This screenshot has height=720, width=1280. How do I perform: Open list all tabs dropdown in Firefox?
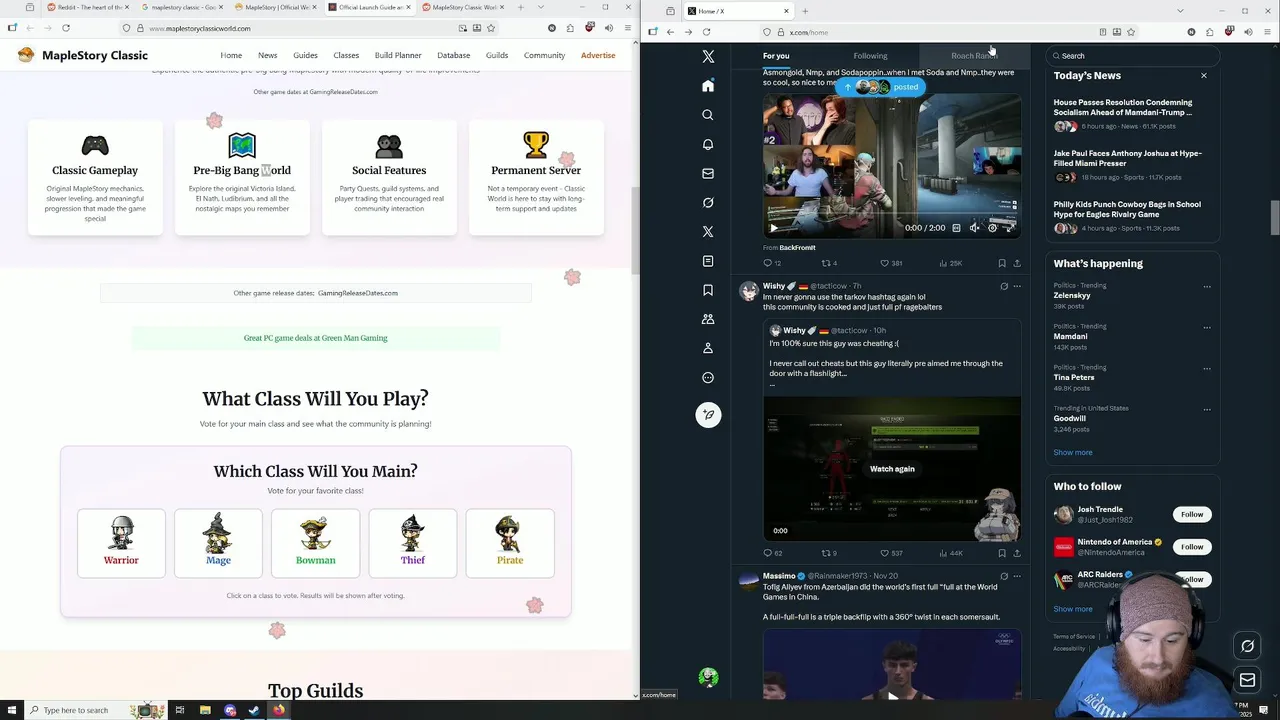pyautogui.click(x=539, y=7)
